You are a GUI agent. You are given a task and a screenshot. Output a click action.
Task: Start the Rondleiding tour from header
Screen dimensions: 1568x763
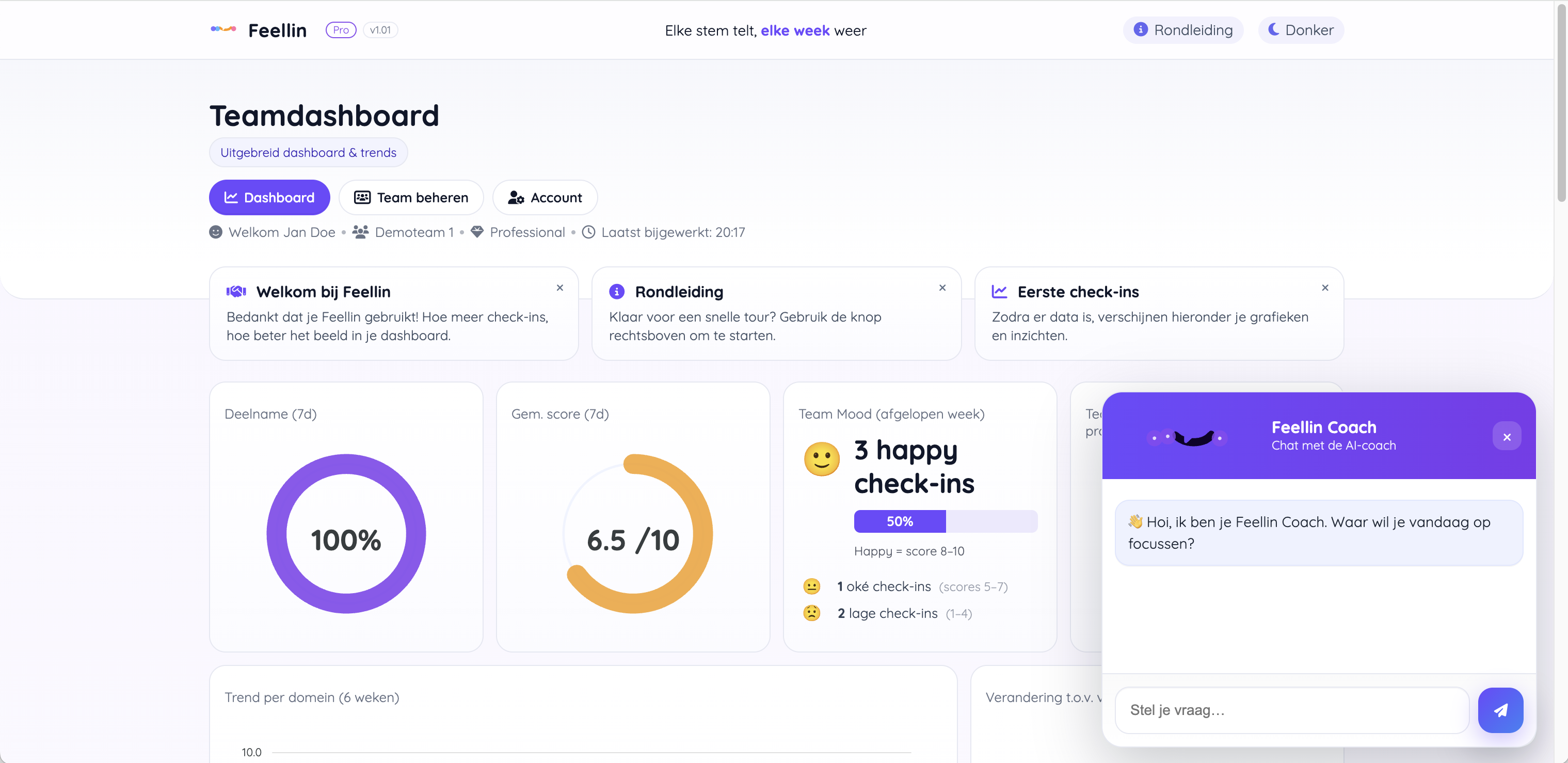(1182, 30)
